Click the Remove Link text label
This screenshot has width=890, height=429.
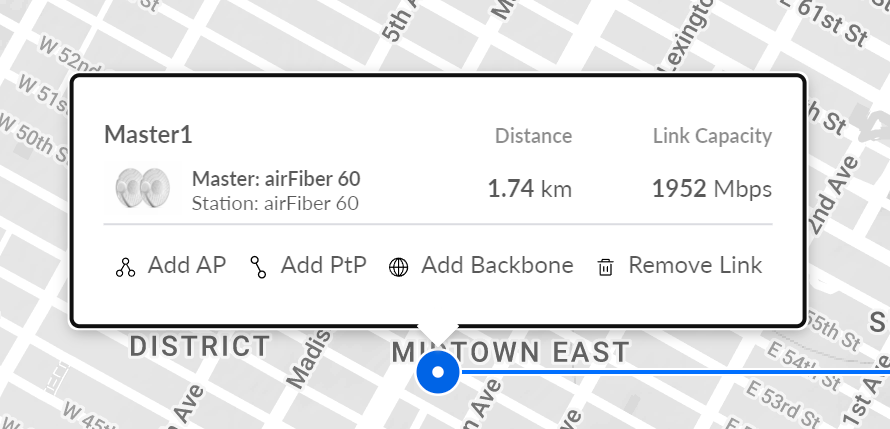(x=695, y=265)
